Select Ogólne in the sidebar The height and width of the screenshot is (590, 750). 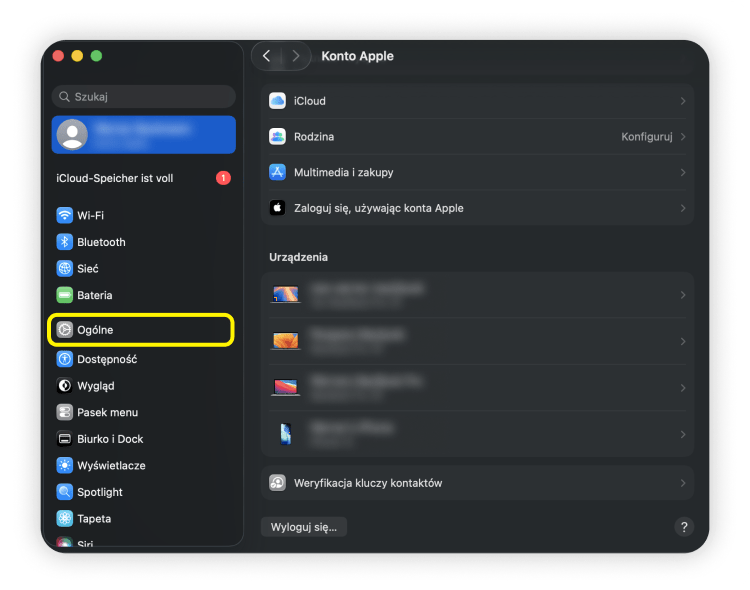[x=141, y=330]
